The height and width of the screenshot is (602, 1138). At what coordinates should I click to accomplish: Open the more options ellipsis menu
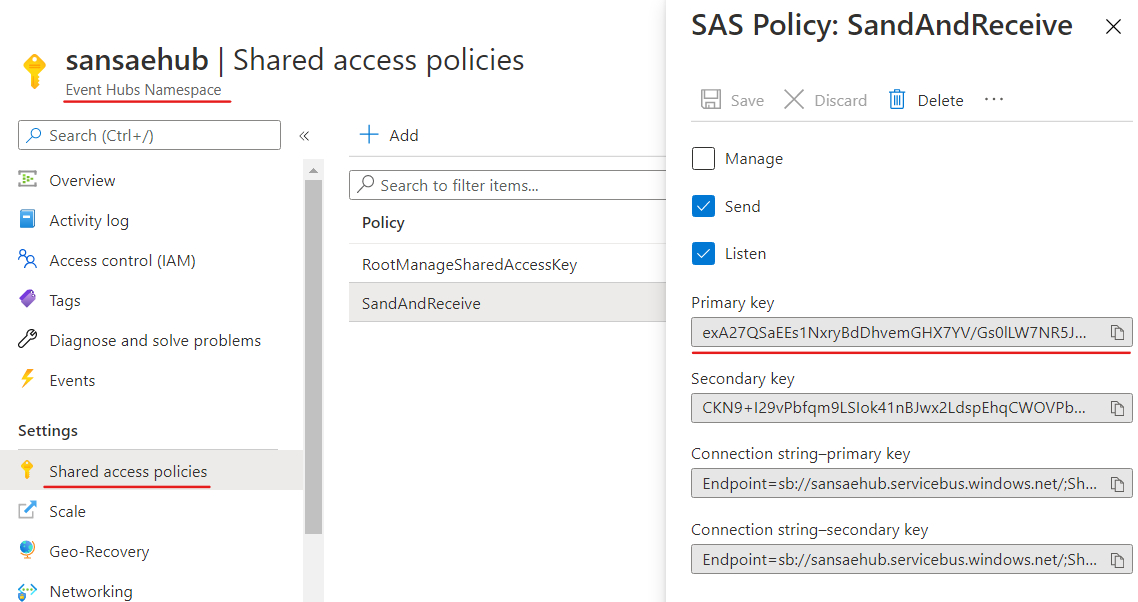coord(993,100)
